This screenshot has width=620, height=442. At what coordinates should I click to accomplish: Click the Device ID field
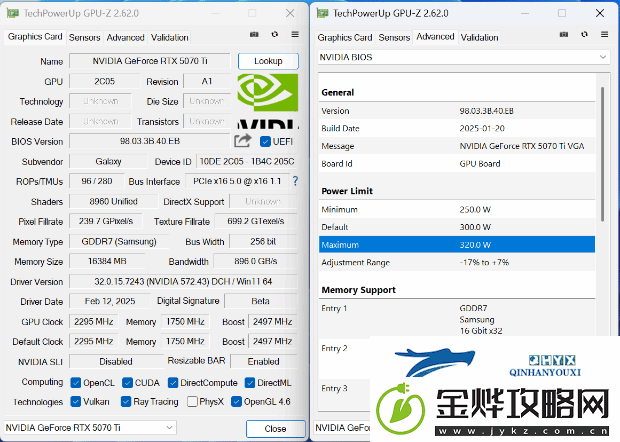[x=247, y=161]
